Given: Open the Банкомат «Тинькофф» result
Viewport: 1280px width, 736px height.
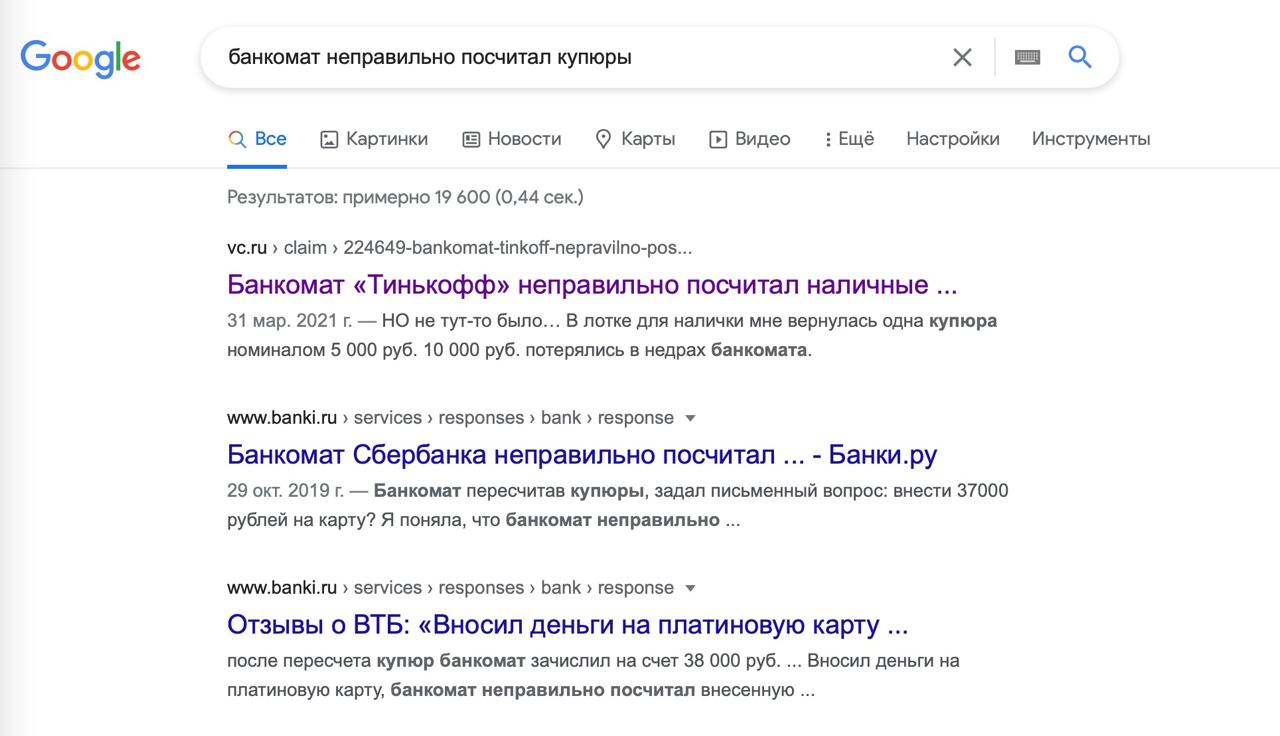Looking at the screenshot, I should pos(592,285).
